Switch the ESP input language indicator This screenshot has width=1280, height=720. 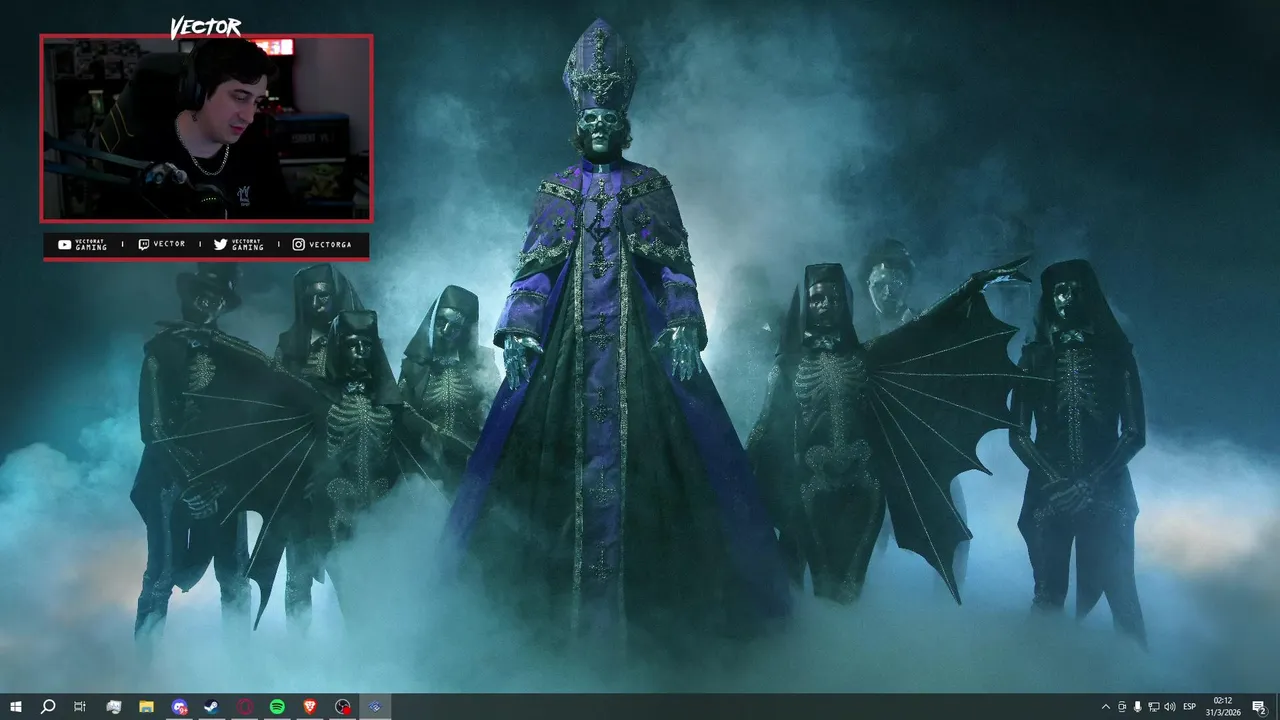(1190, 707)
